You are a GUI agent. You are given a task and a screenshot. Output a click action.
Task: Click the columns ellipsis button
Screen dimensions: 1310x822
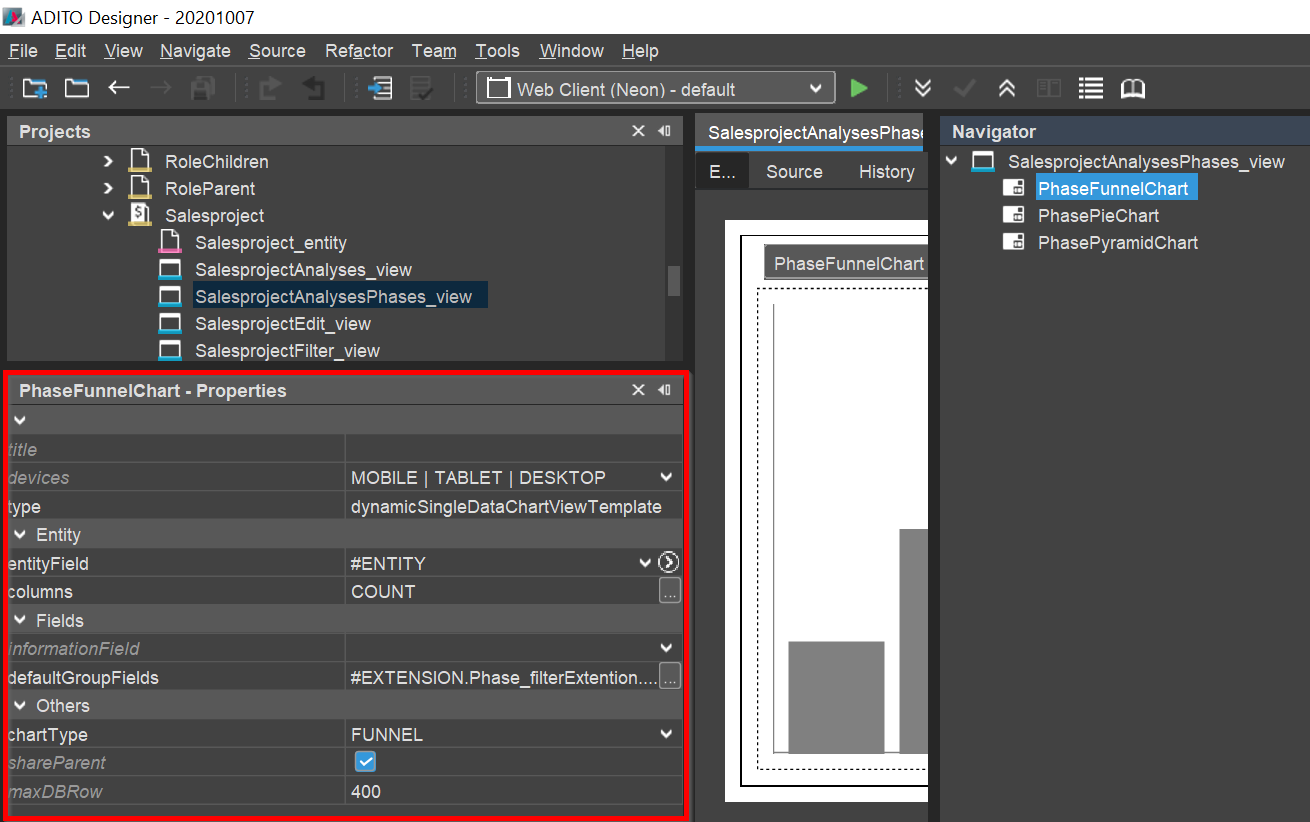pyautogui.click(x=669, y=592)
